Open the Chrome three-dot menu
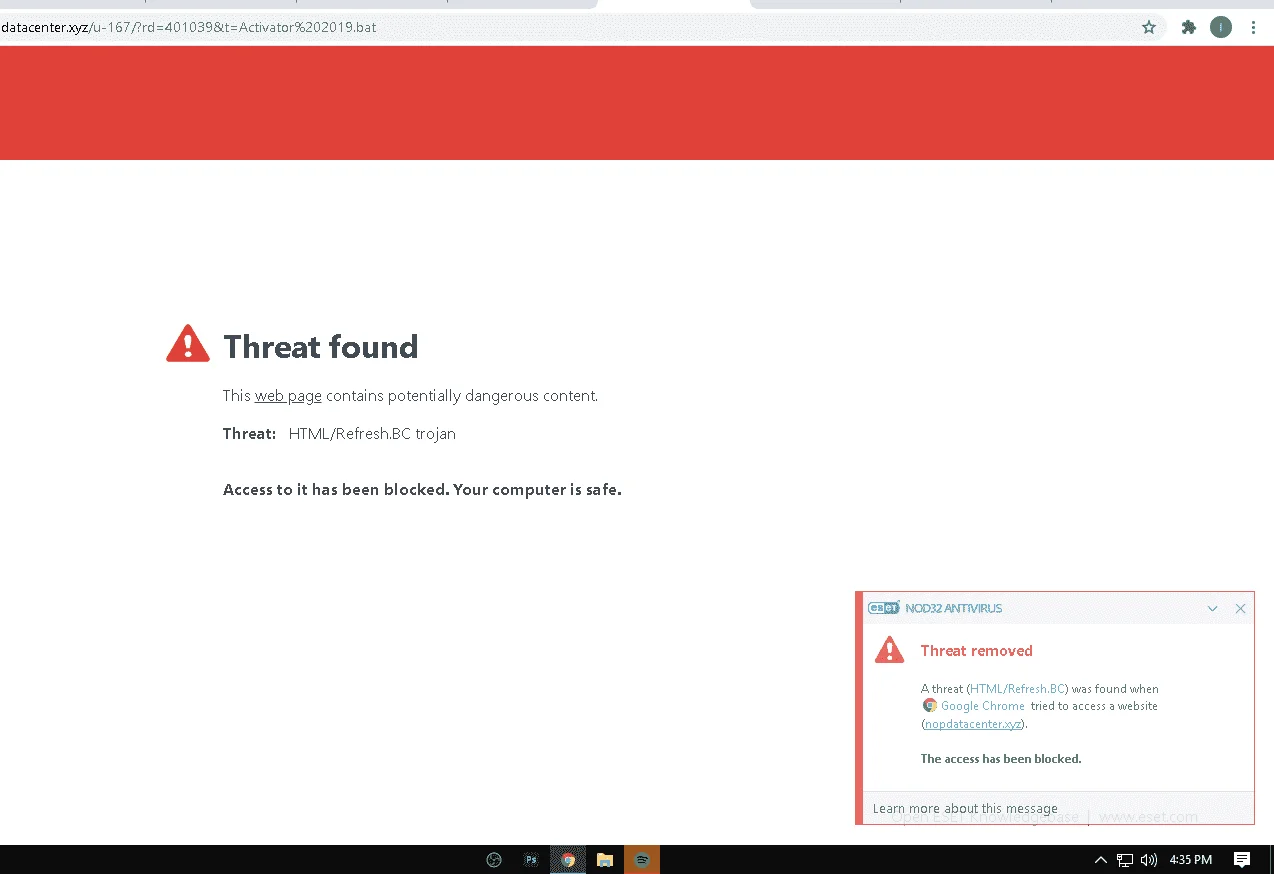1274x874 pixels. [x=1253, y=28]
